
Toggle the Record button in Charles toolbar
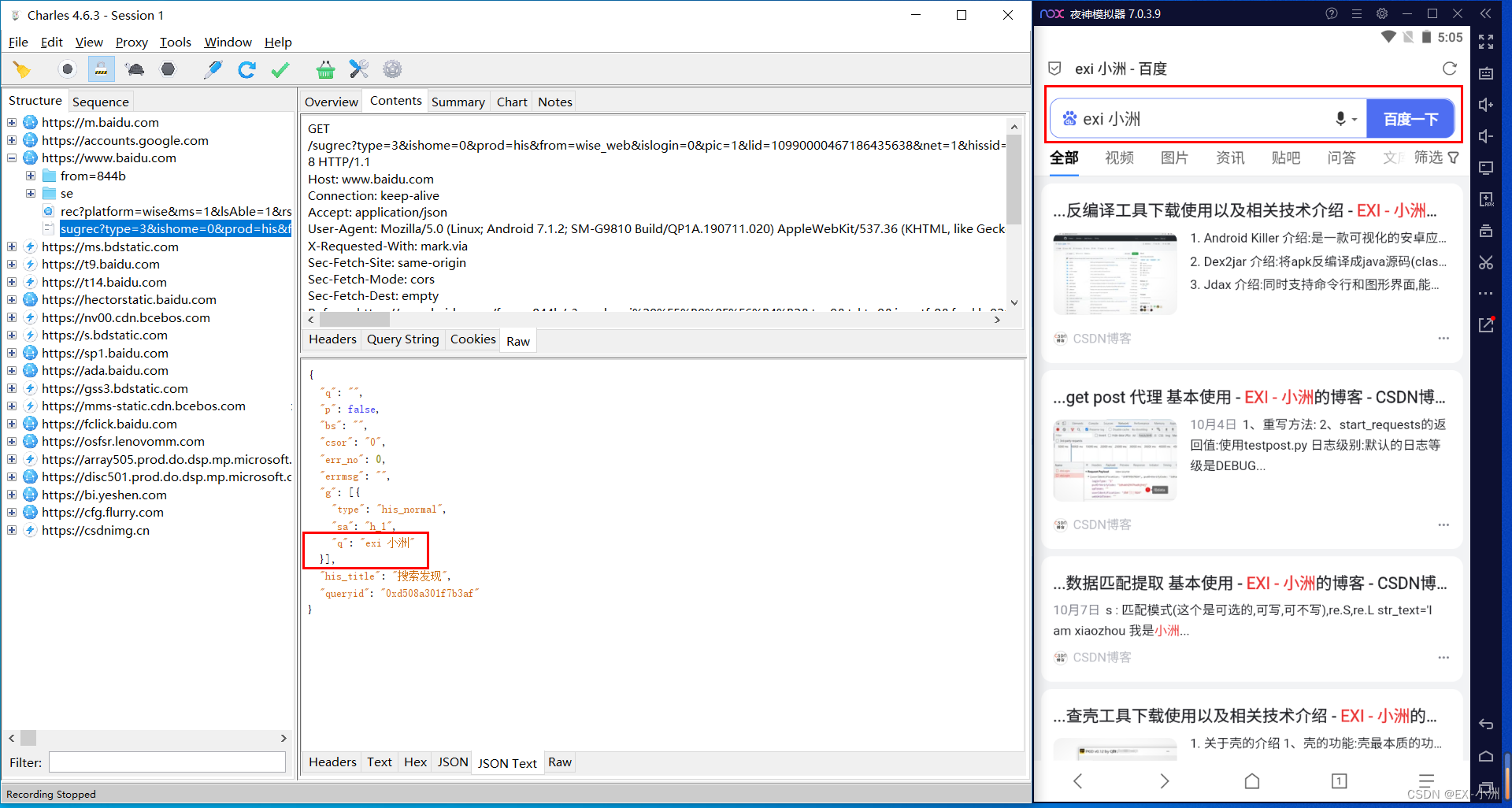tap(68, 70)
